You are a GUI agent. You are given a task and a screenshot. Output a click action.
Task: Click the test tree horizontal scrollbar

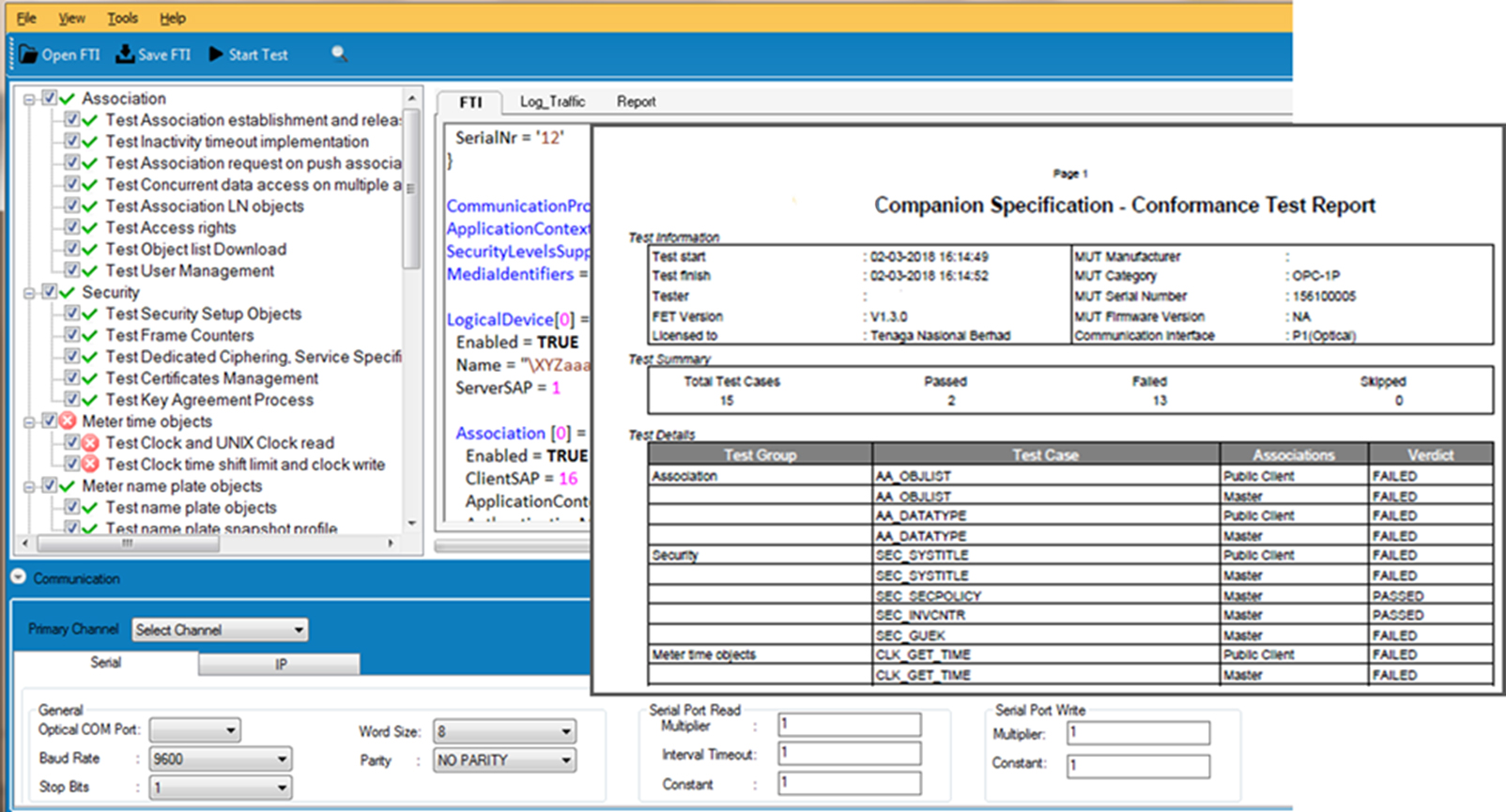point(127,544)
